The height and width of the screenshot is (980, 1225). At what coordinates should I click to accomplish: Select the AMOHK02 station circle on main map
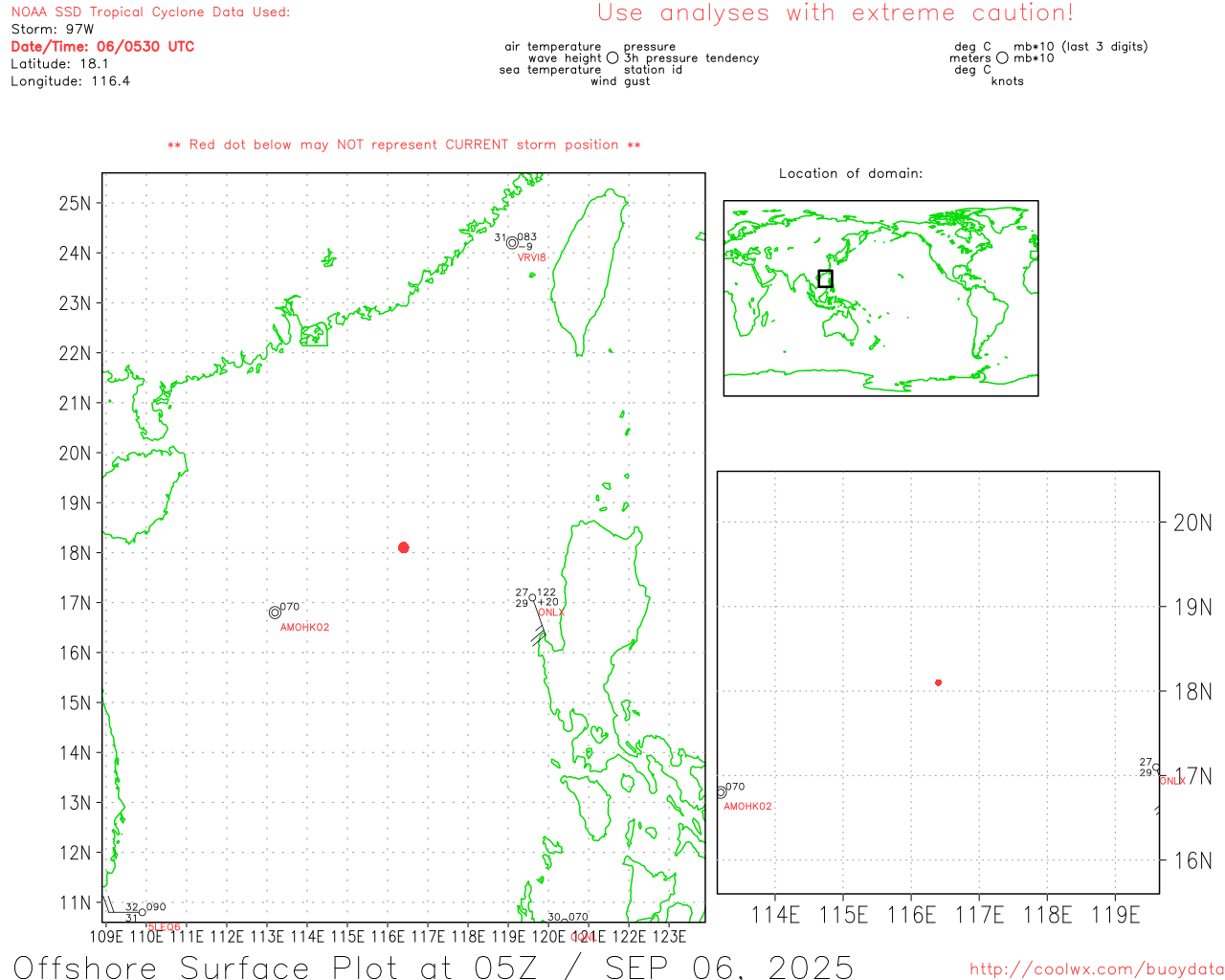pos(275,612)
